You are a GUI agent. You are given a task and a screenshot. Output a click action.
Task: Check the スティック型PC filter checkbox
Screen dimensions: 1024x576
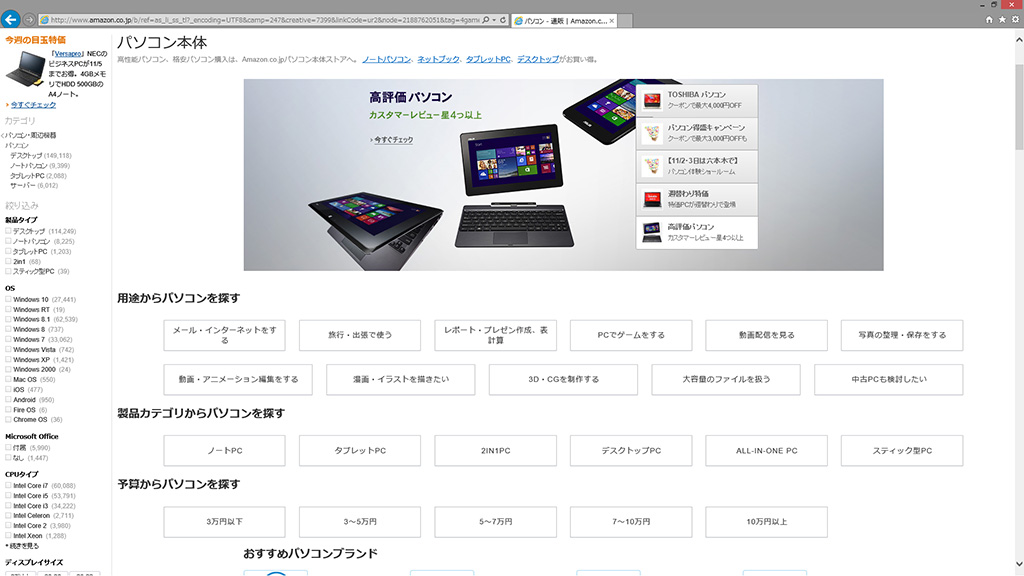(x=8, y=271)
